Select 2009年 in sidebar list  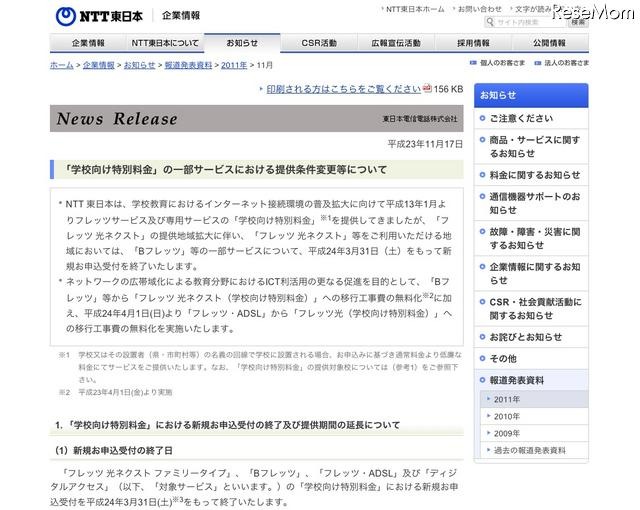(x=534, y=433)
